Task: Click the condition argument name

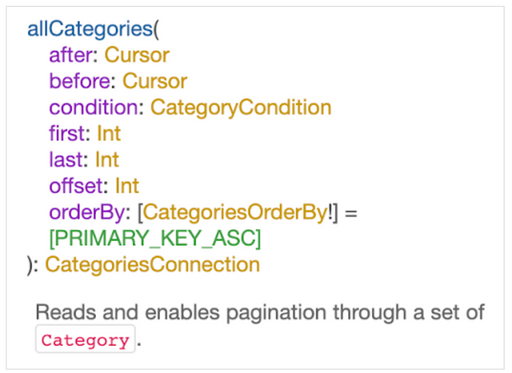Action: pos(94,107)
